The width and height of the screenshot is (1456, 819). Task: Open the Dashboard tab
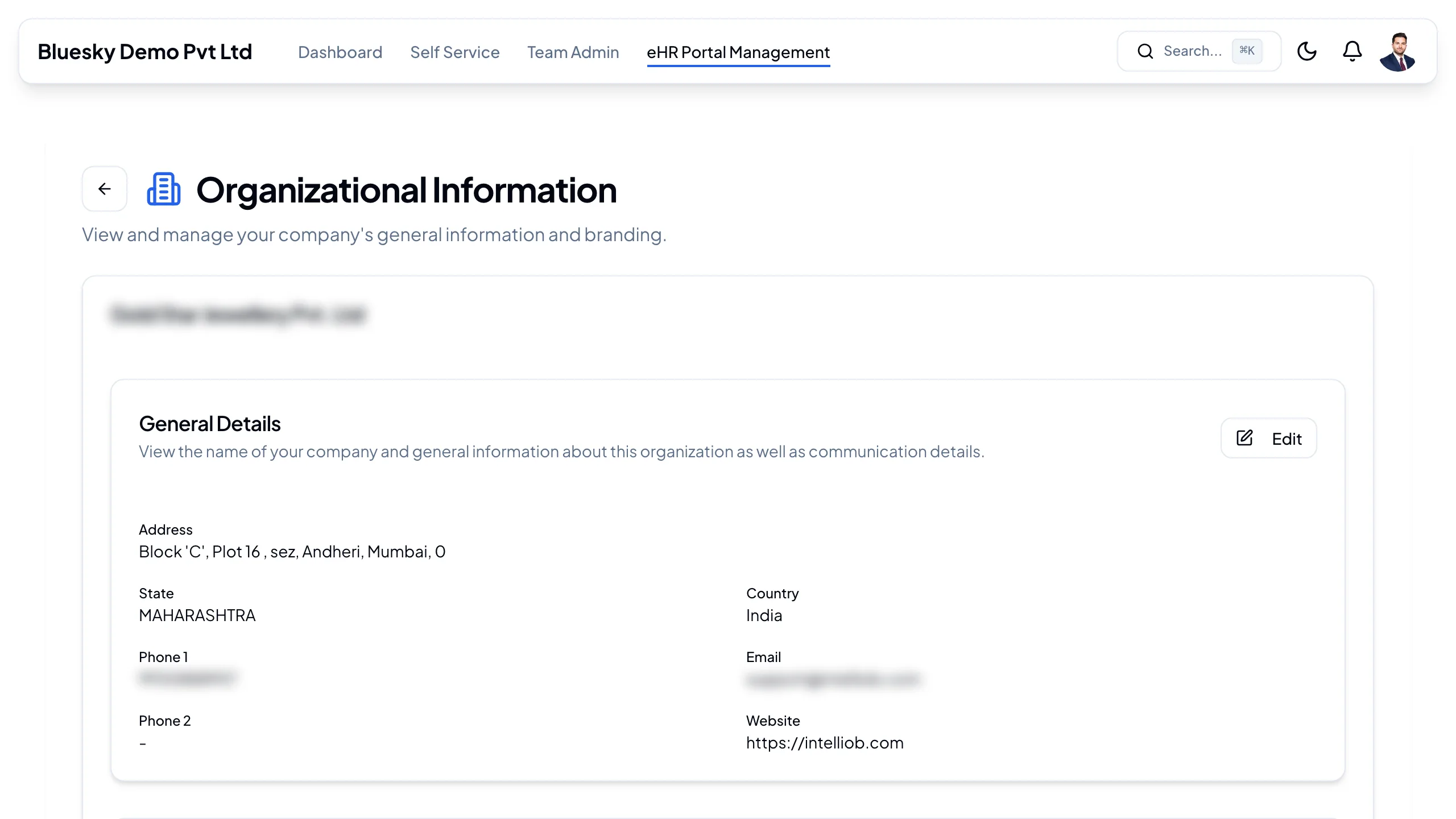point(340,52)
